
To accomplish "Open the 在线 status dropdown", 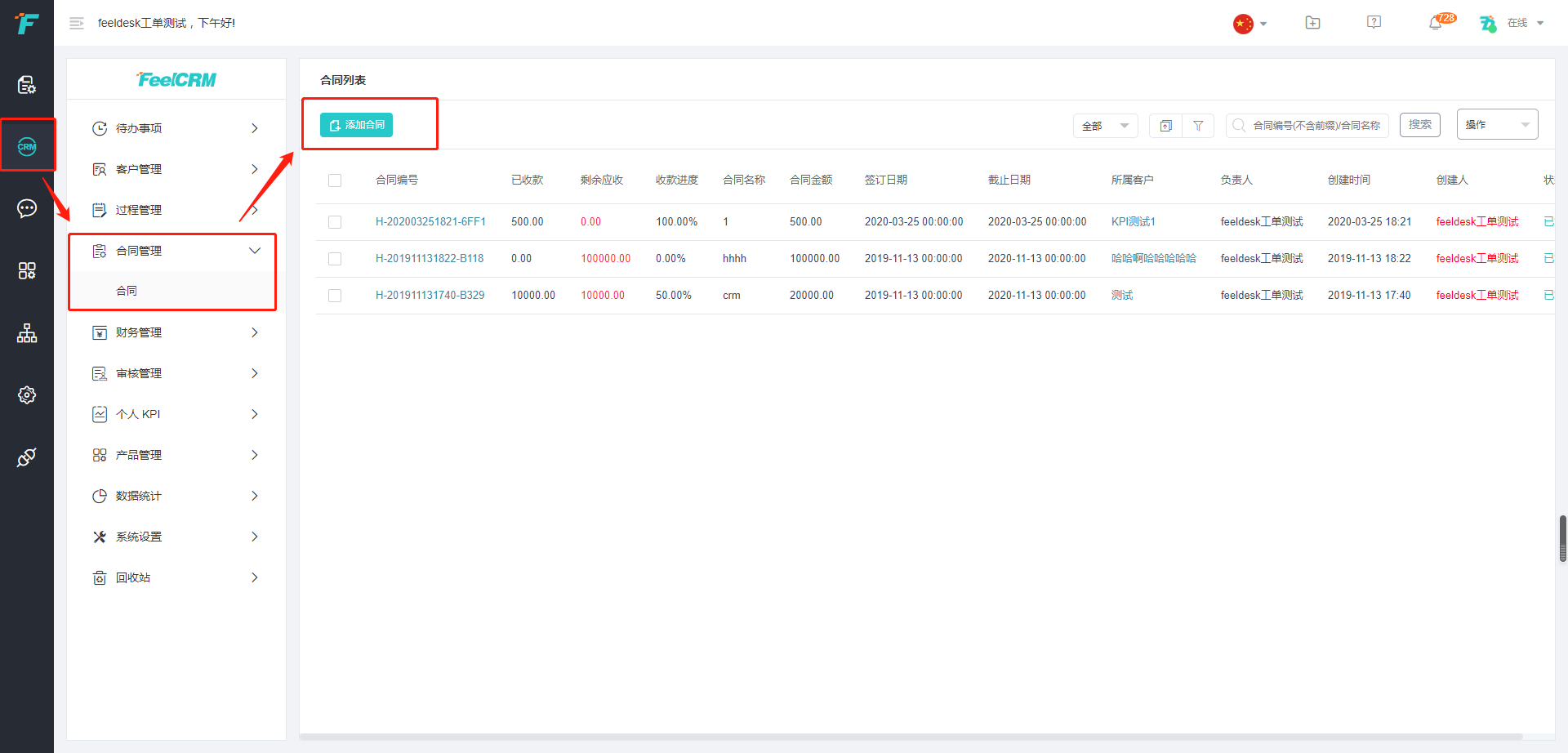I will 1526,23.
